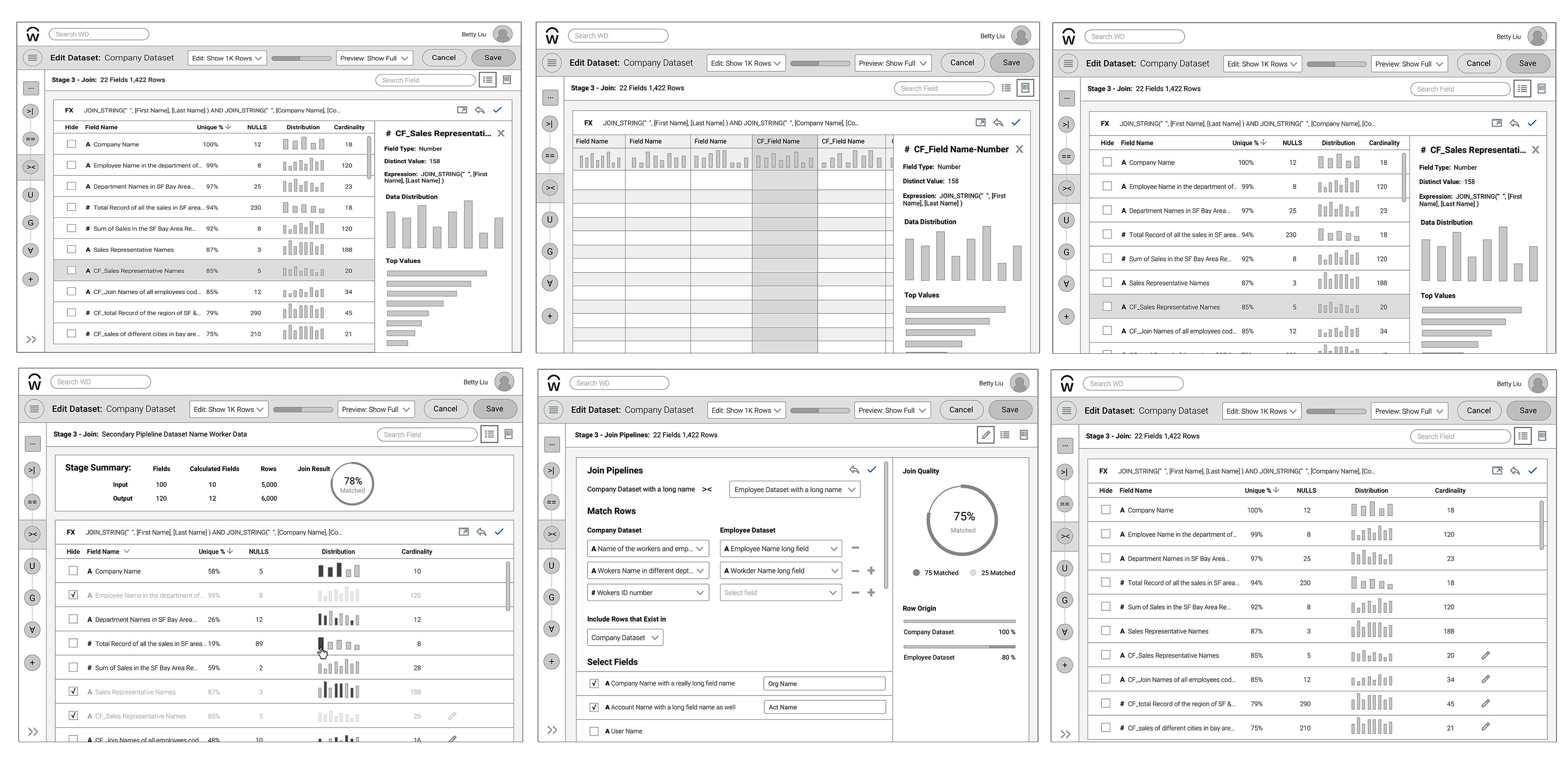Viewport: 1568px width, 759px height.
Task: Uncheck the checked Sales Representative Names hide checkbox
Action: tap(73, 691)
